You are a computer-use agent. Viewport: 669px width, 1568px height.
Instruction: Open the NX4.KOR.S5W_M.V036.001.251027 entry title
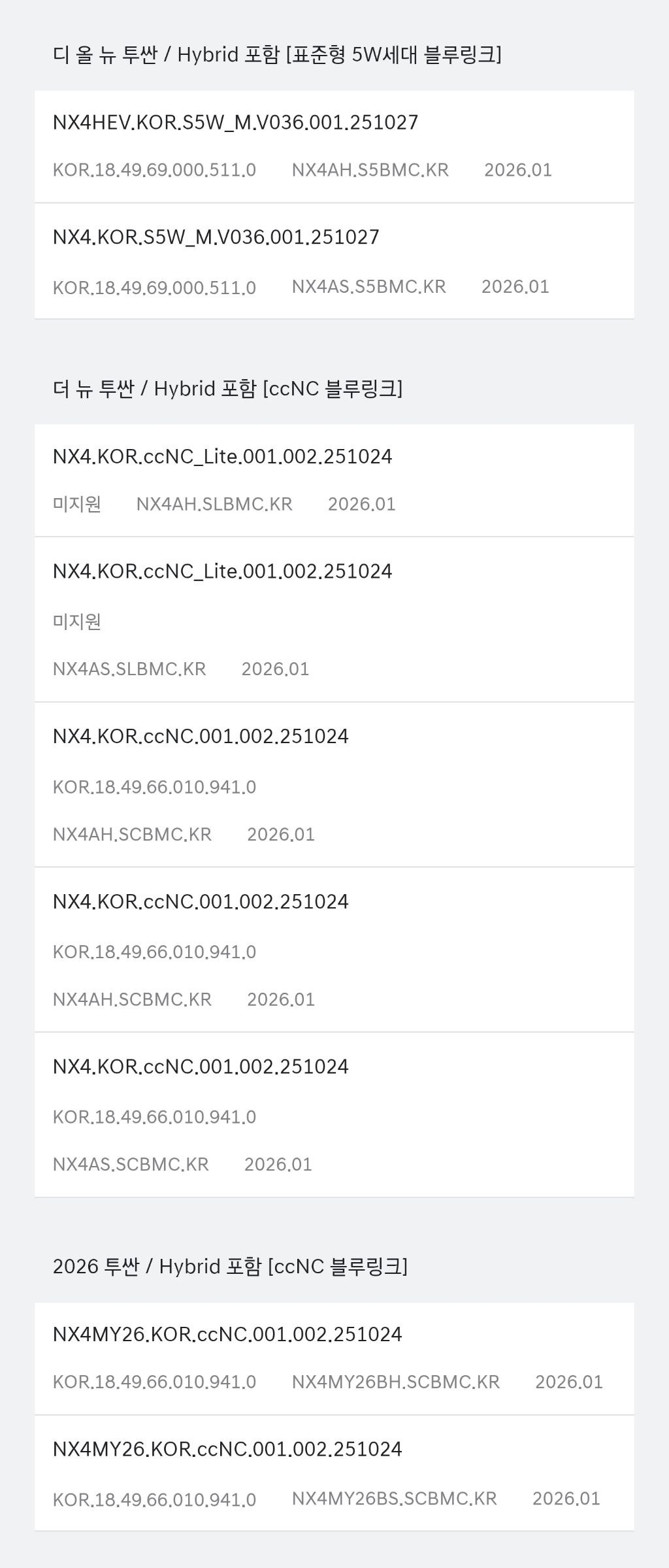pos(216,237)
